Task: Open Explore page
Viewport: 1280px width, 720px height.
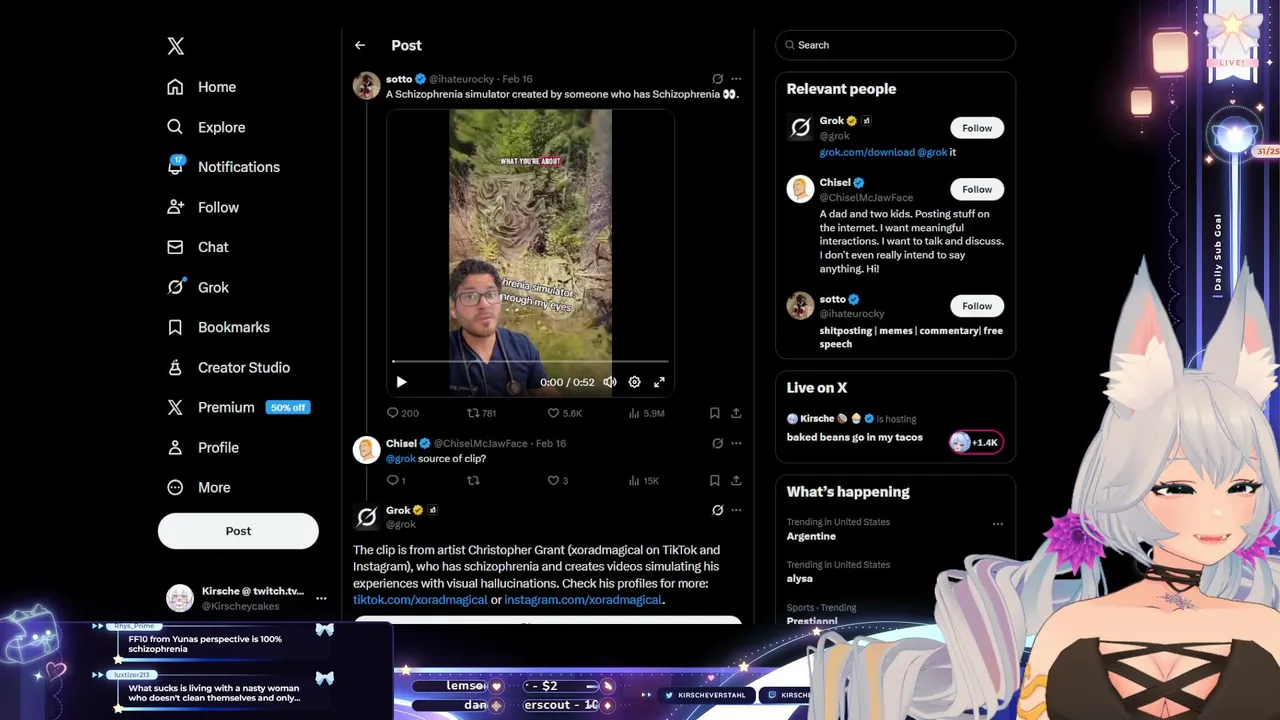Action: [x=206, y=127]
